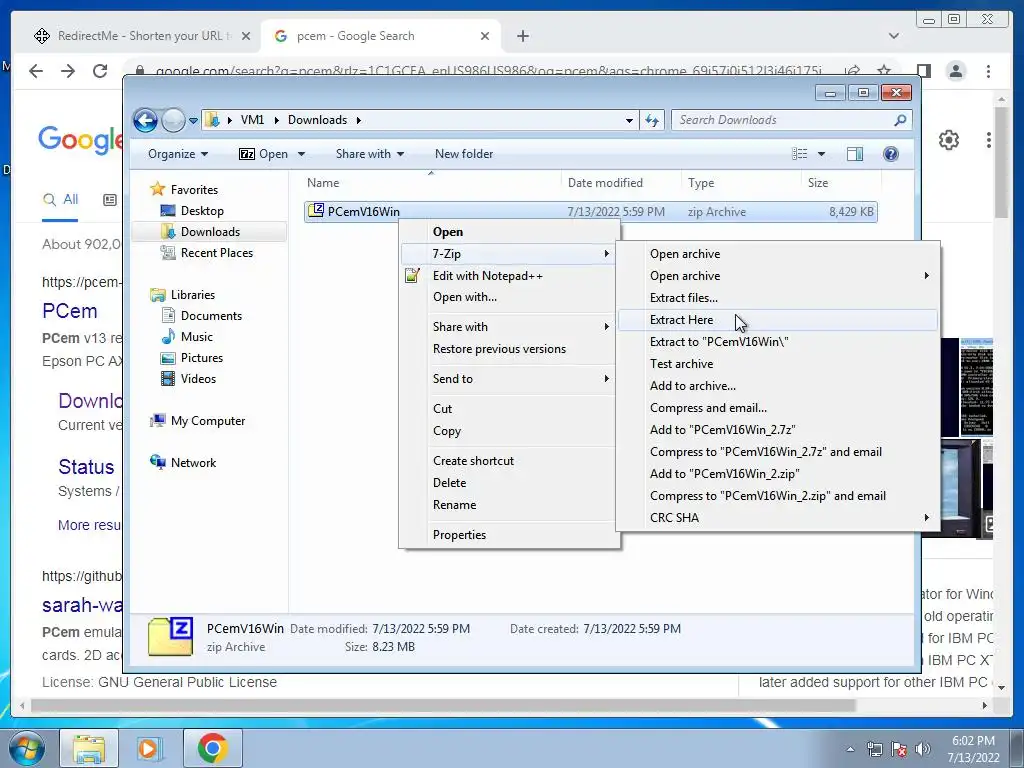Screen dimensions: 1024x768
Task: Close the pcem Google Search tab
Action: coord(485,36)
